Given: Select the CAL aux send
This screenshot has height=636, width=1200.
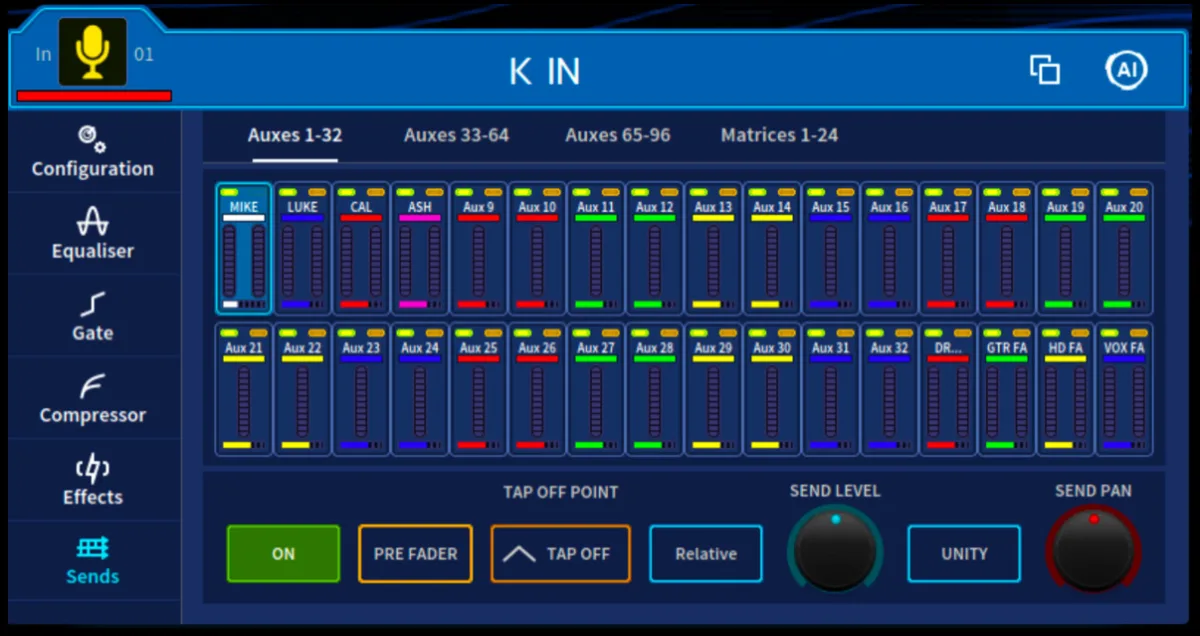Looking at the screenshot, I should [361, 249].
